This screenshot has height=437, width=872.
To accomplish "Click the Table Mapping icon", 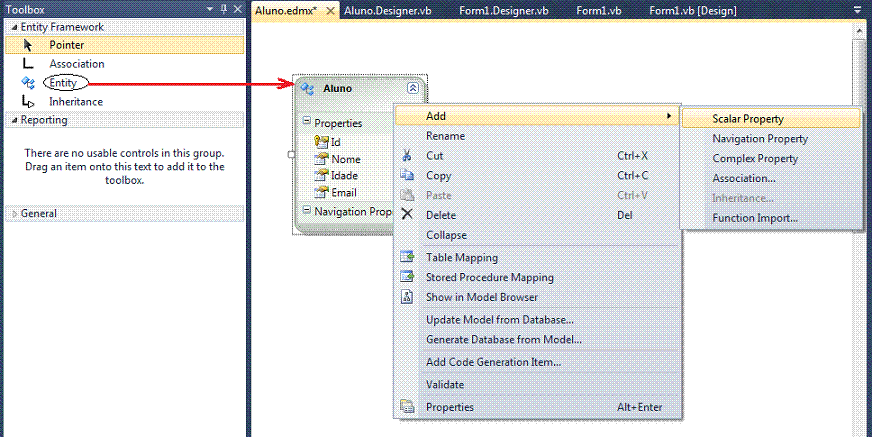I will click(407, 257).
